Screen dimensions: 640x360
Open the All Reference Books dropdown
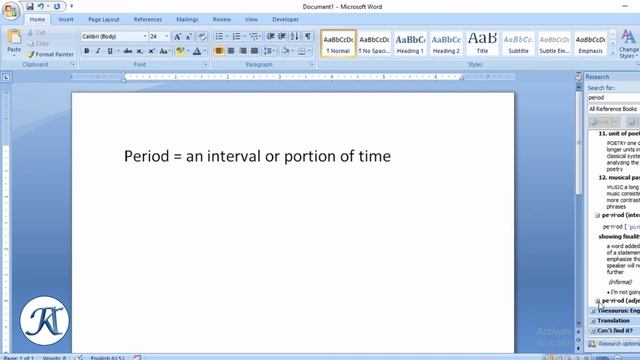[x=613, y=109]
